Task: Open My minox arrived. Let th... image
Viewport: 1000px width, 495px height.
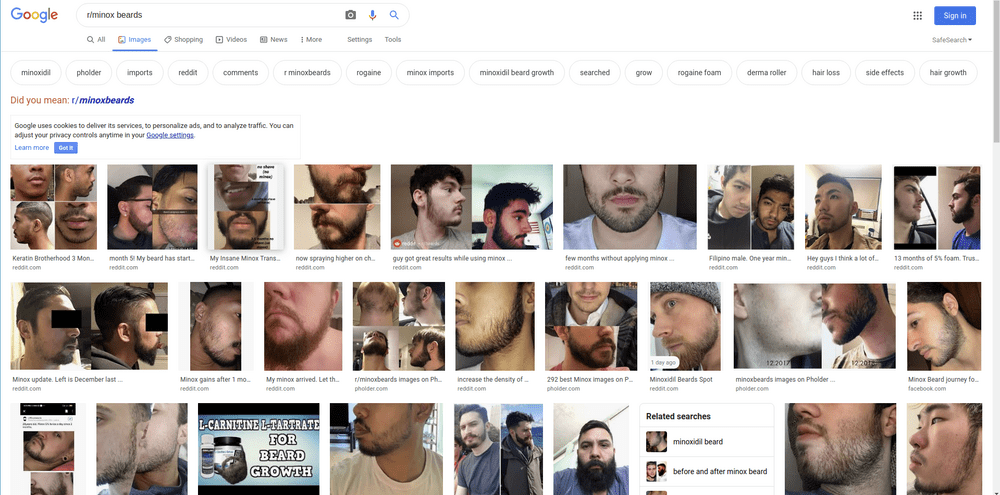Action: (303, 327)
